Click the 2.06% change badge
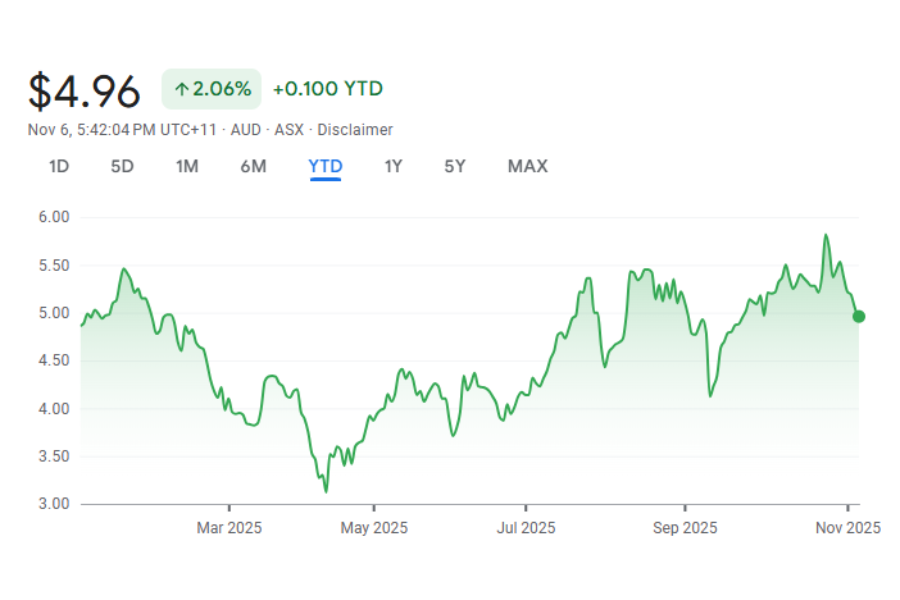Image resolution: width=900 pixels, height=600 pixels. pos(212,89)
